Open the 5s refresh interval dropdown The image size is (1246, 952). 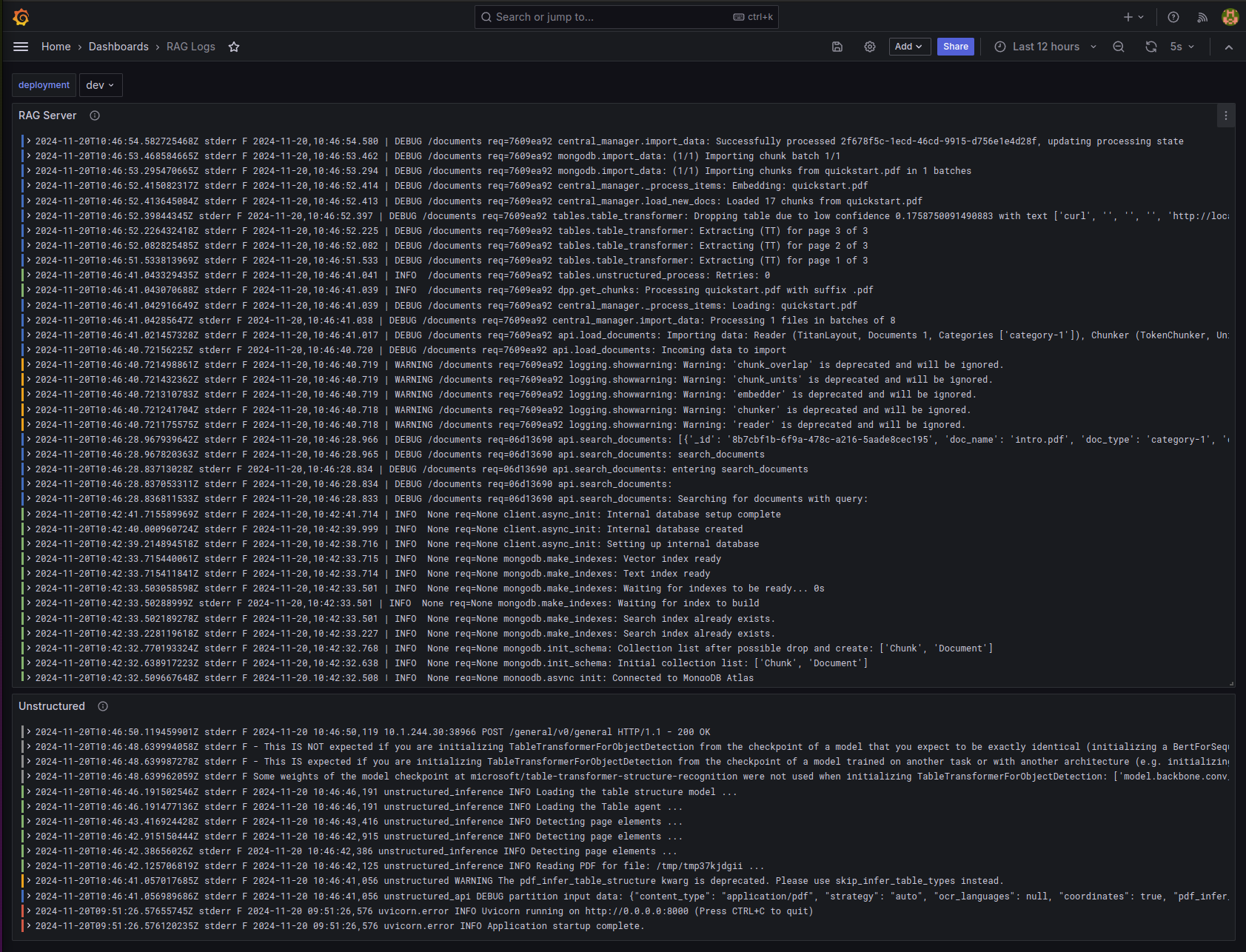(x=1182, y=47)
